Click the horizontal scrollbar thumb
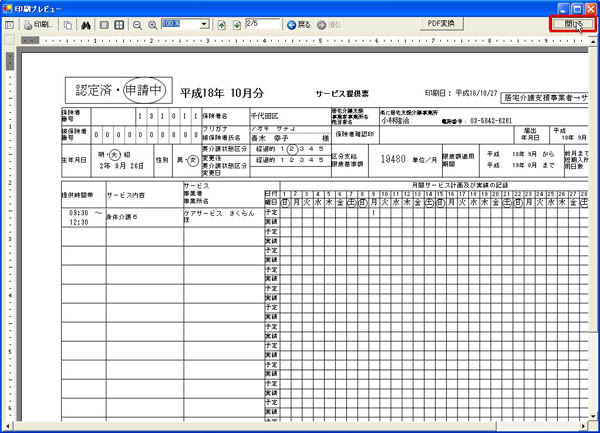Screen dimensions: 600x433 [254, 426]
